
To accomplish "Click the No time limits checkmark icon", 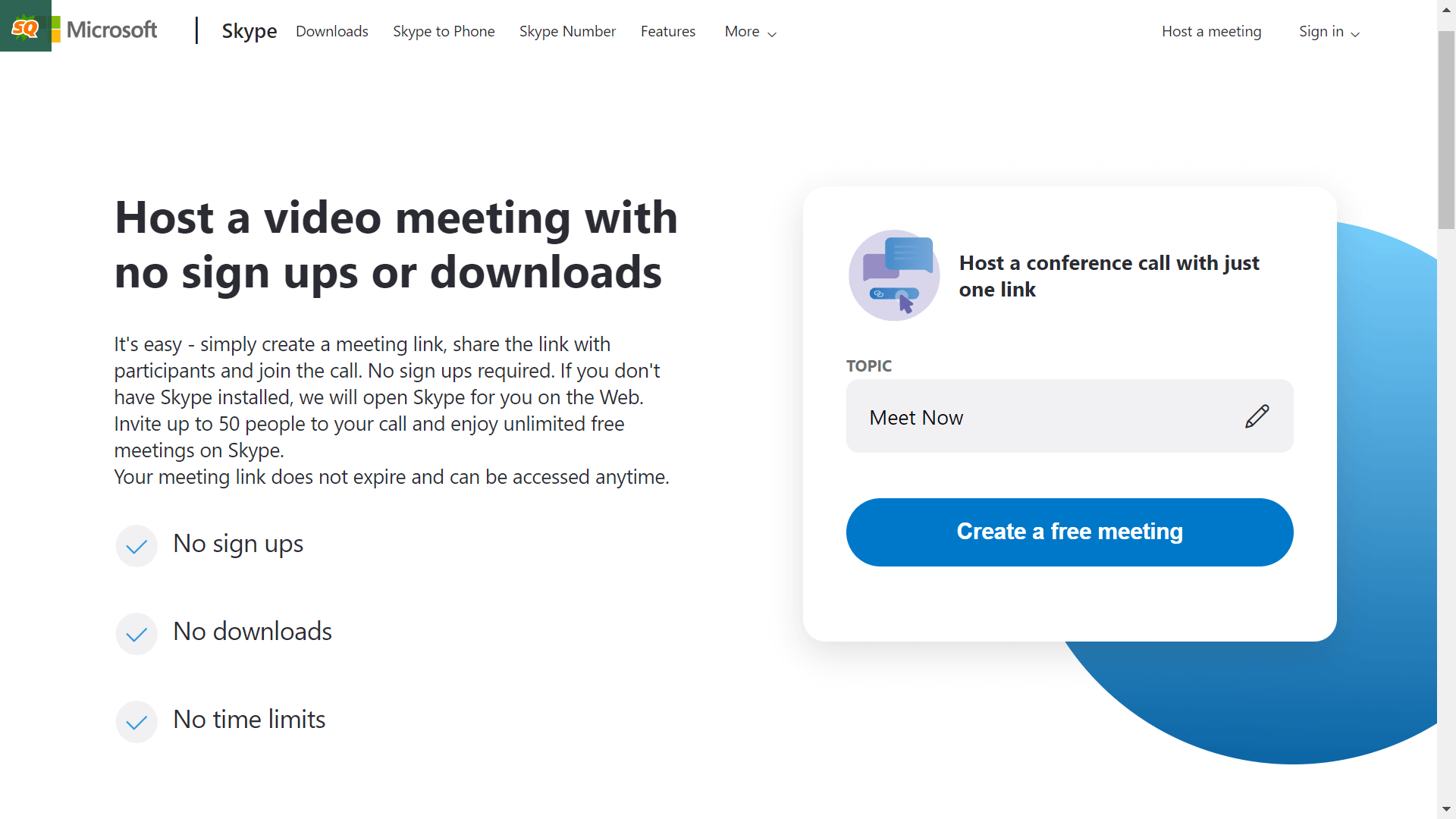I will [x=136, y=722].
